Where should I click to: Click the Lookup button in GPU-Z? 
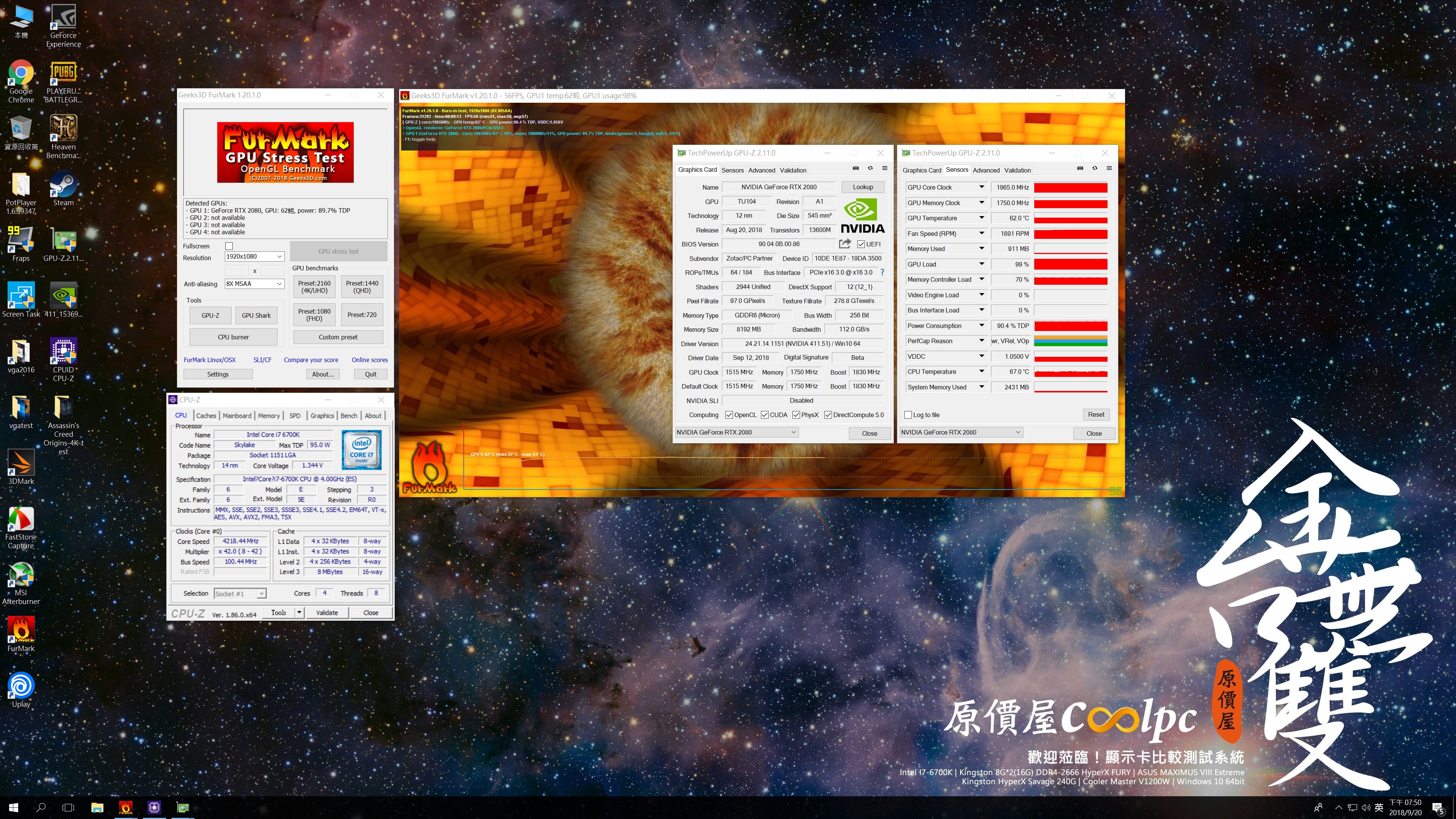pyautogui.click(x=863, y=187)
